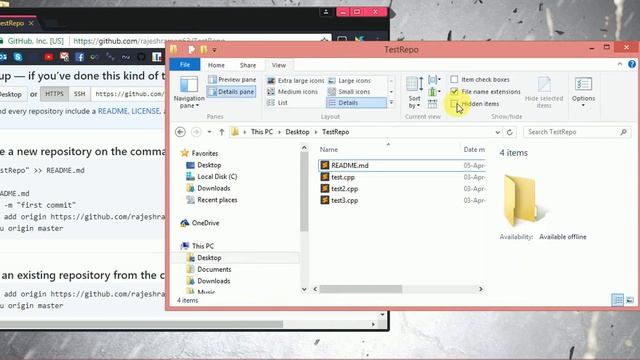
Task: Uncheck File name extensions
Action: coord(454,91)
